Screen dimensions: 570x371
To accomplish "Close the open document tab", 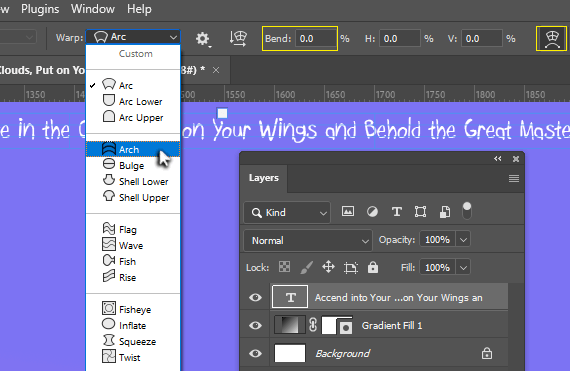I will 216,70.
